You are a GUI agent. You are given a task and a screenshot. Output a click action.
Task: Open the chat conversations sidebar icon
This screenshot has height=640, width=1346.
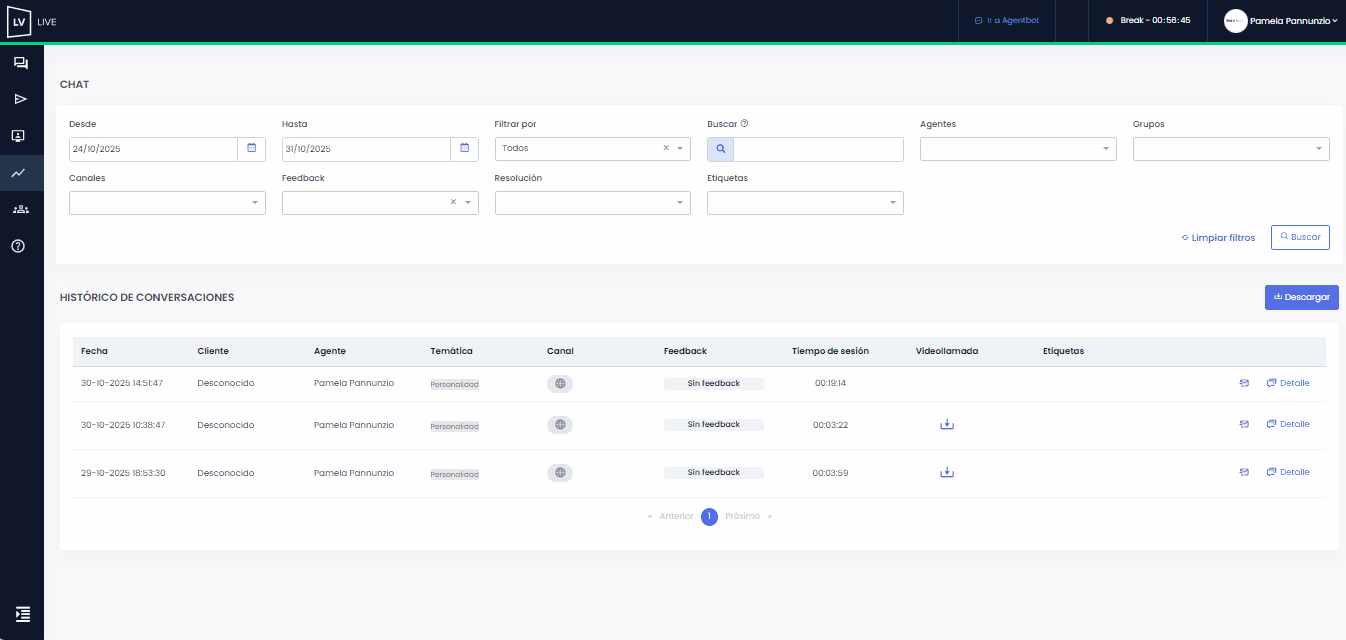click(x=20, y=63)
